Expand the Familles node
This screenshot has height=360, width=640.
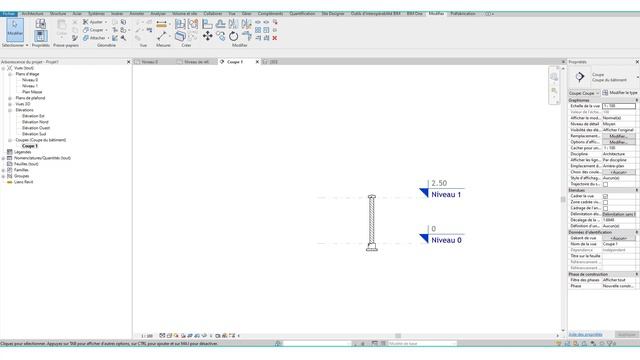click(x=3, y=170)
